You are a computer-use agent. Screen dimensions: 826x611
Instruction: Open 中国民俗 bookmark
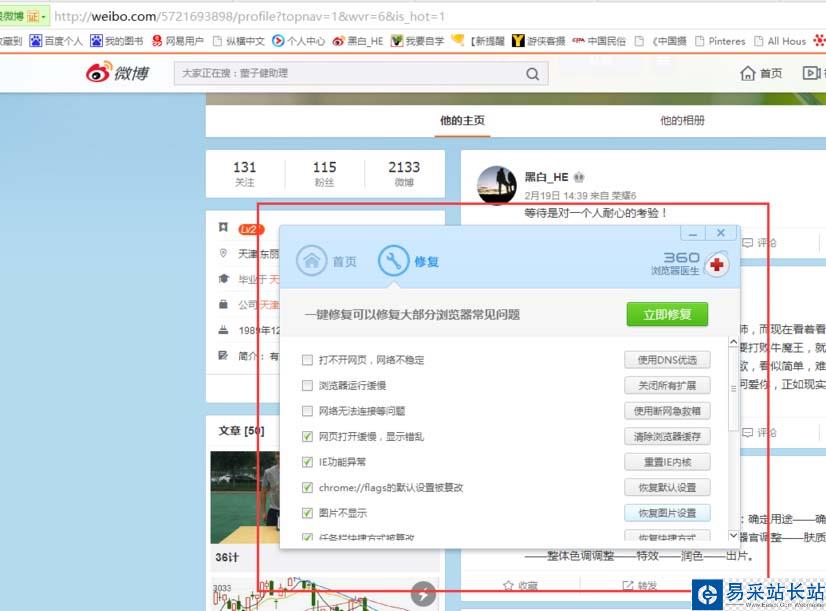(x=599, y=41)
